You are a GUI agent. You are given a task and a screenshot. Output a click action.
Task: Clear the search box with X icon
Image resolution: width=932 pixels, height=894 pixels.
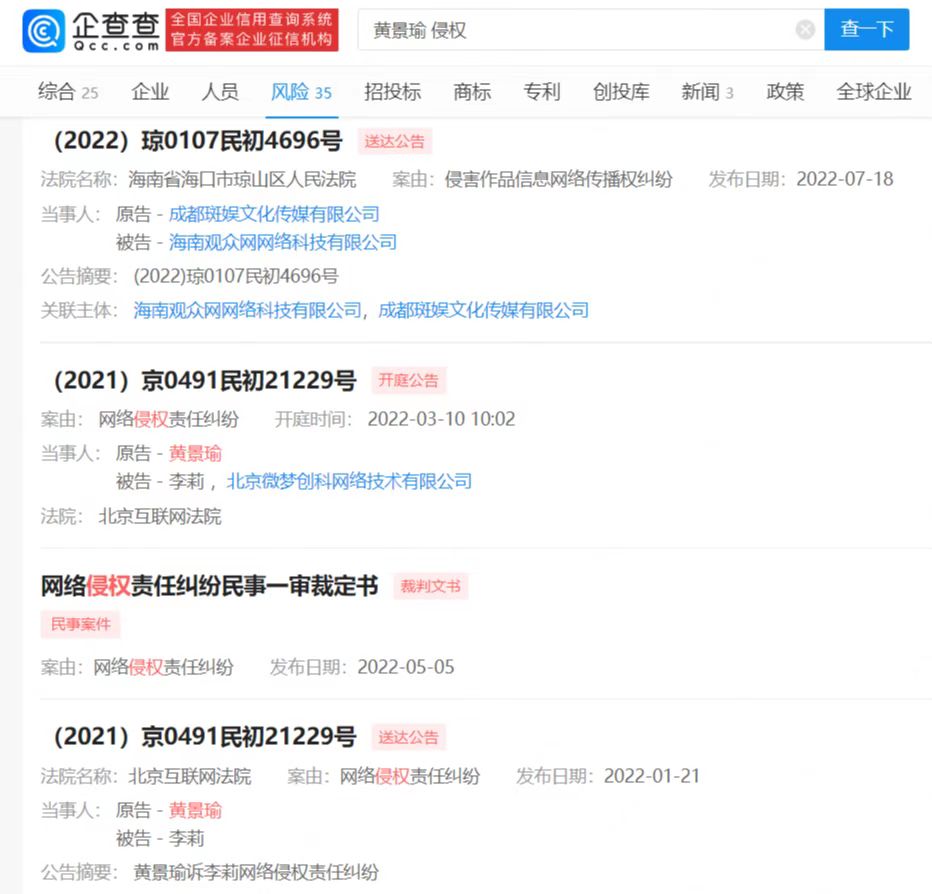(805, 29)
